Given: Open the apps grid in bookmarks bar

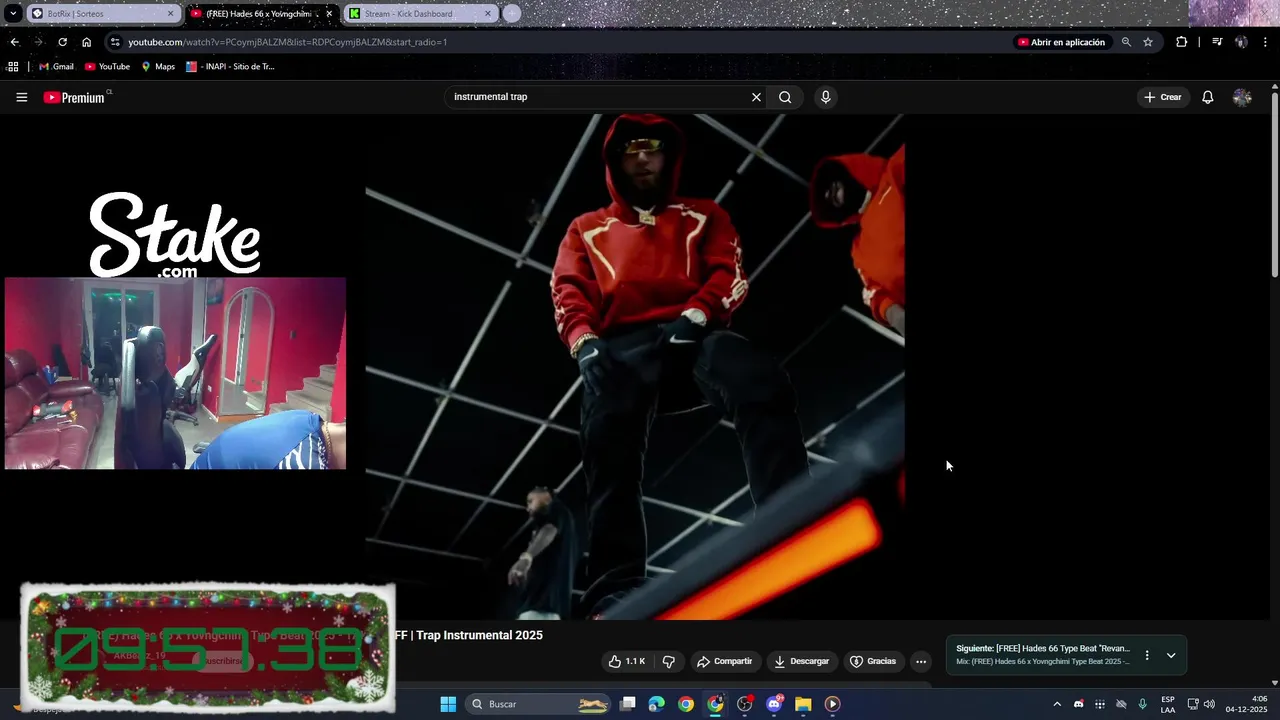Looking at the screenshot, I should click(x=13, y=67).
